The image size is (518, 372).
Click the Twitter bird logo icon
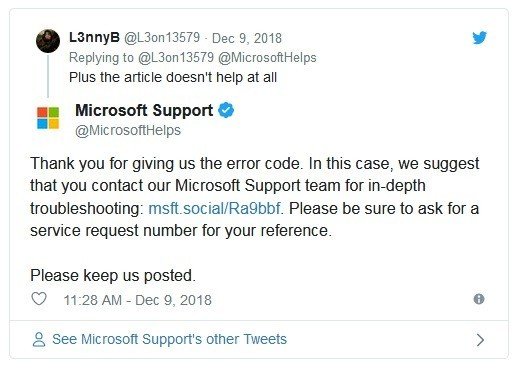click(x=479, y=38)
